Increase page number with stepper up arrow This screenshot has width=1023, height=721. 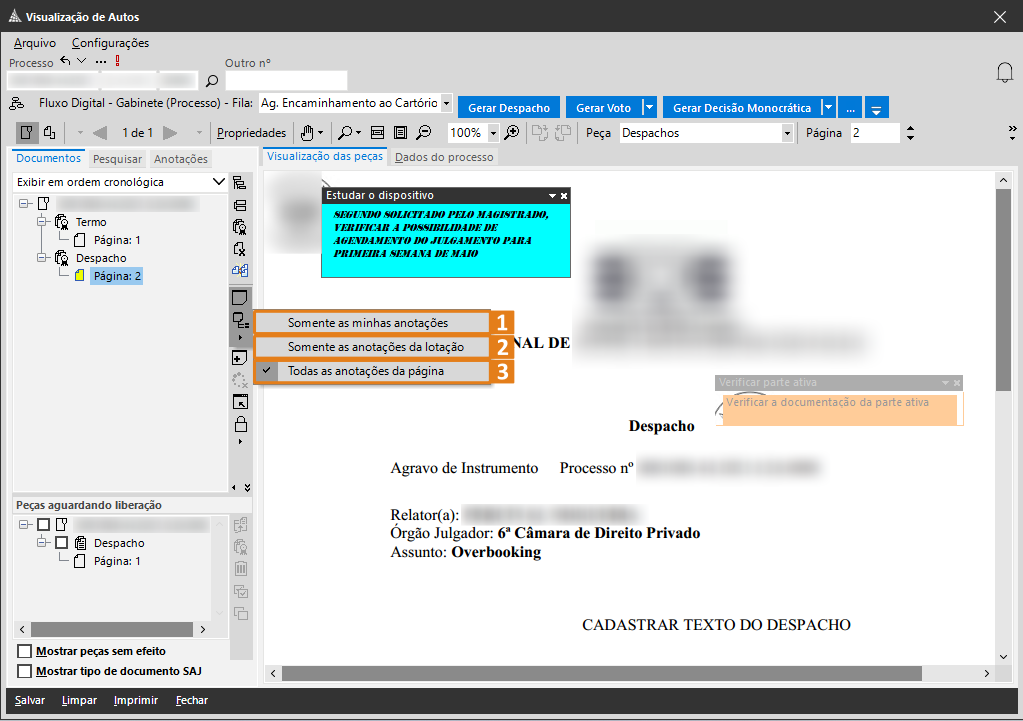coord(910,129)
